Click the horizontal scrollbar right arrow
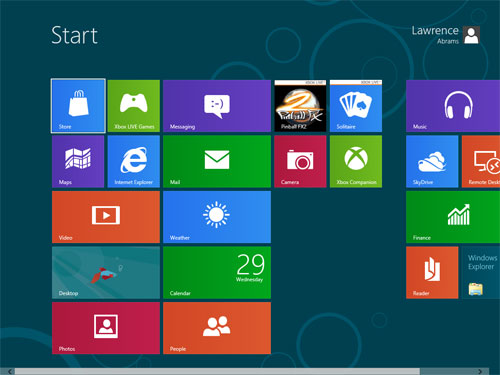 480,371
